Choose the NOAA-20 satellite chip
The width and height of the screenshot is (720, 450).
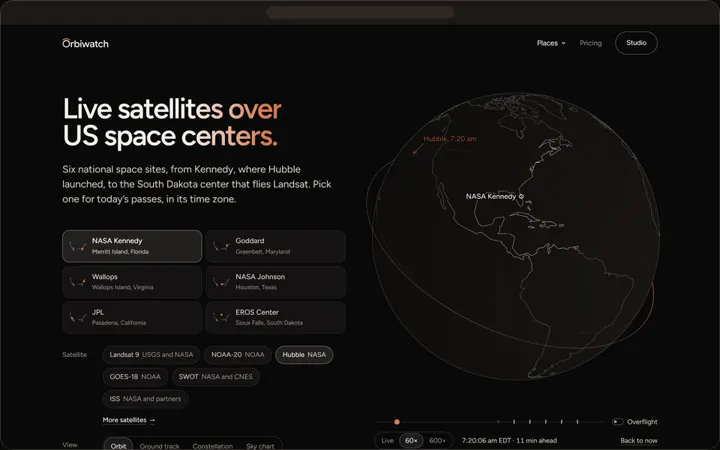coord(237,354)
